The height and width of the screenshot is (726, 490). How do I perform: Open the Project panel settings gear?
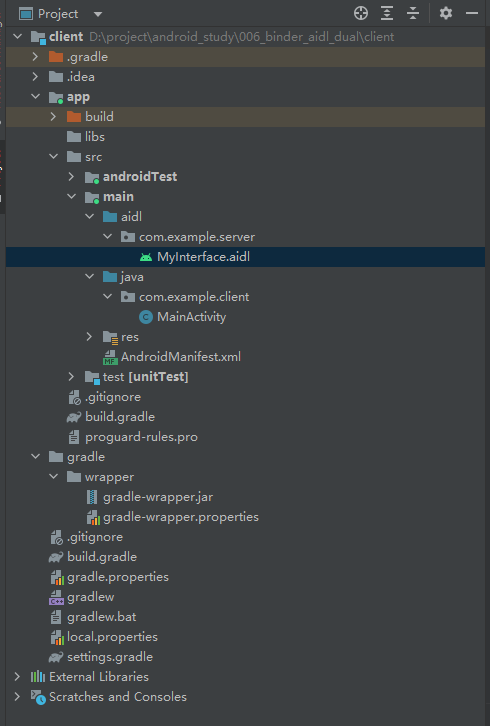click(x=446, y=13)
